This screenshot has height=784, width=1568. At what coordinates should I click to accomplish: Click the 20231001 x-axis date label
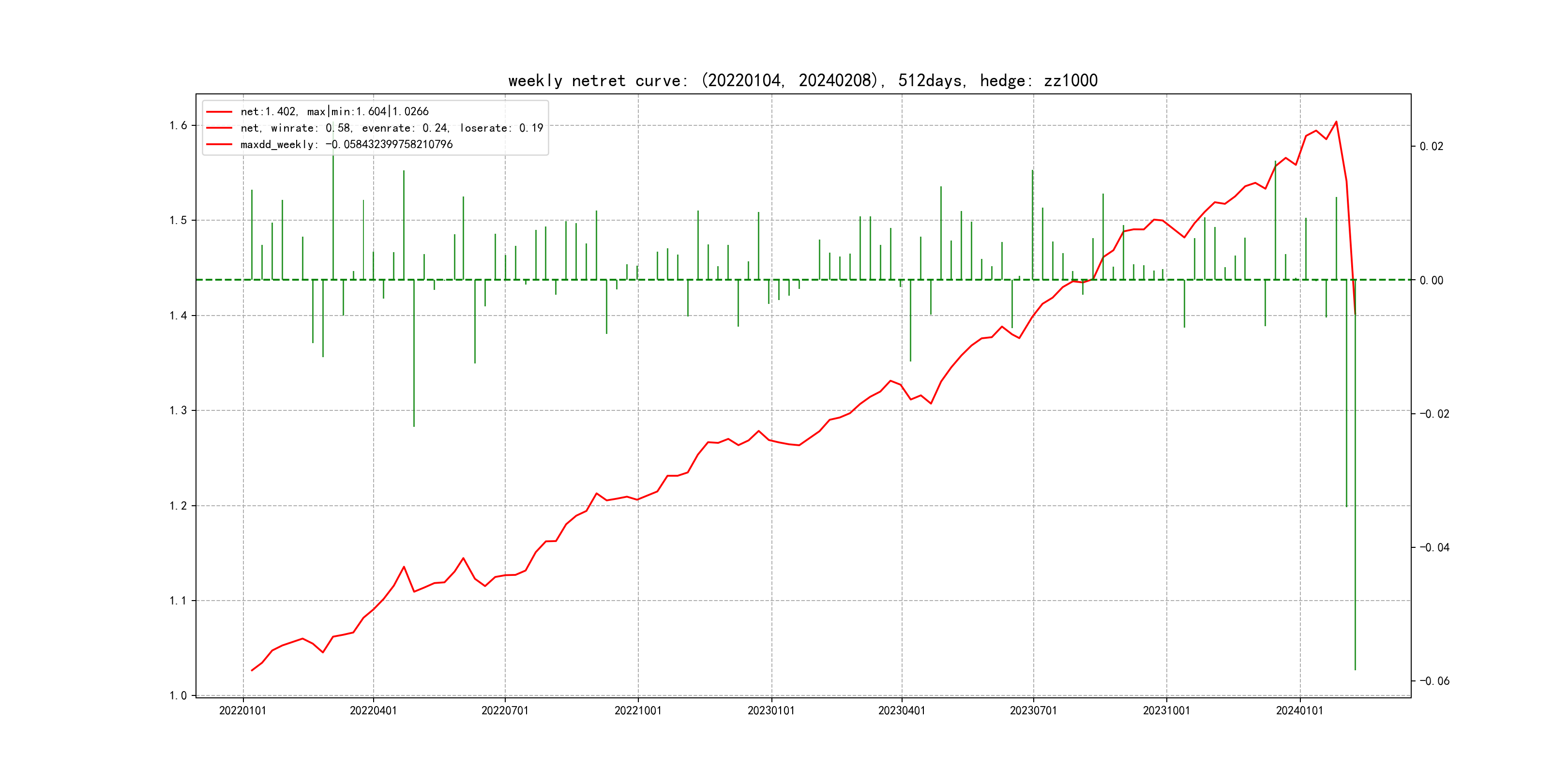click(1166, 710)
